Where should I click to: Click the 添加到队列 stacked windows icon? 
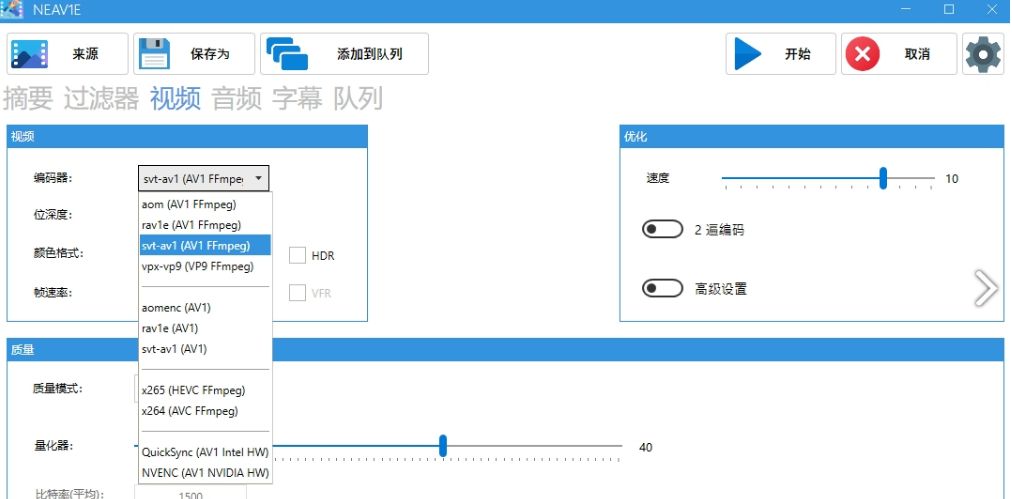(287, 54)
